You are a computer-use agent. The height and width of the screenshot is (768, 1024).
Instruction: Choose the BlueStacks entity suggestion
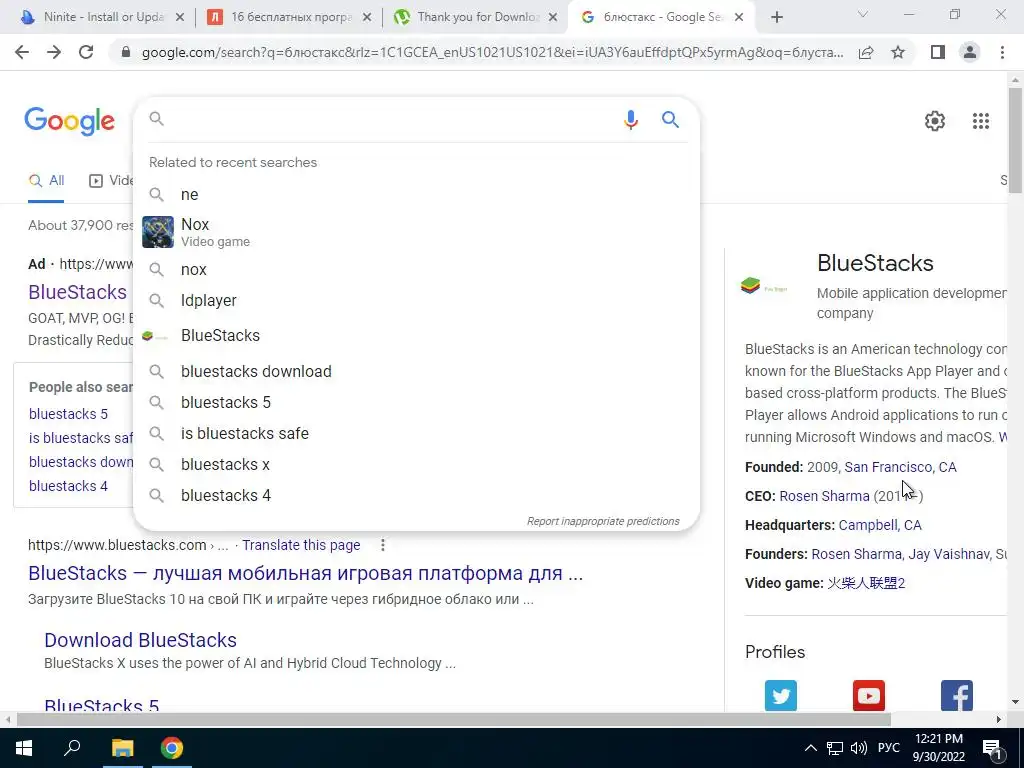click(x=416, y=336)
